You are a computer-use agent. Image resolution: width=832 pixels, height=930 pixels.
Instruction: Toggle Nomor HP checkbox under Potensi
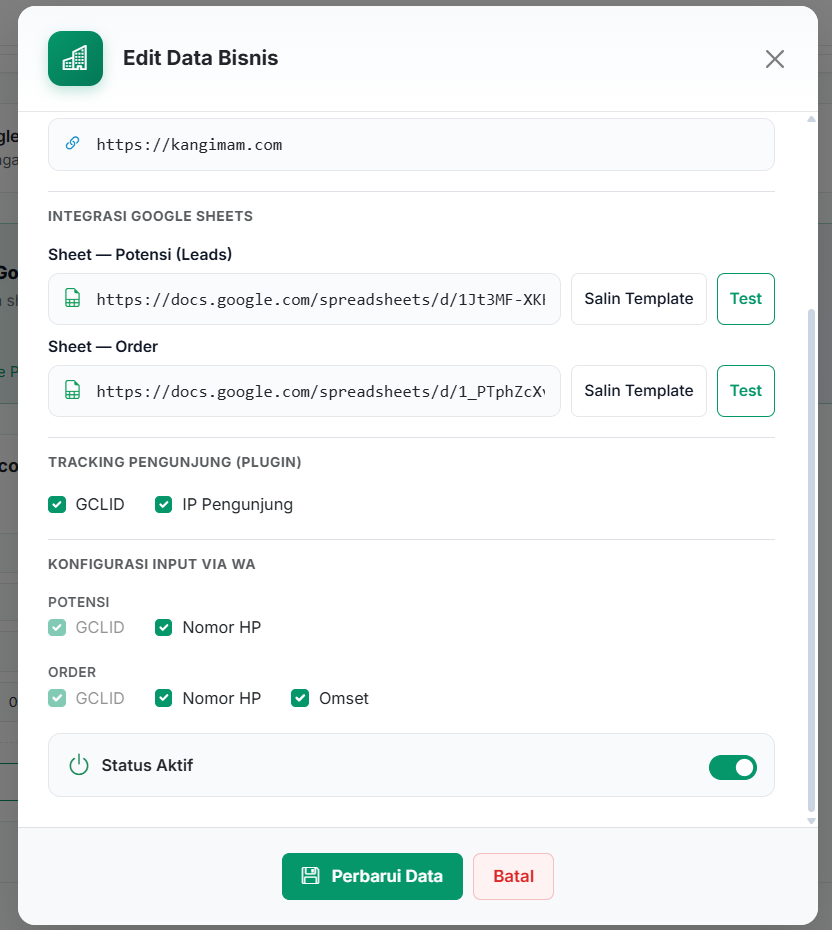tap(164, 628)
